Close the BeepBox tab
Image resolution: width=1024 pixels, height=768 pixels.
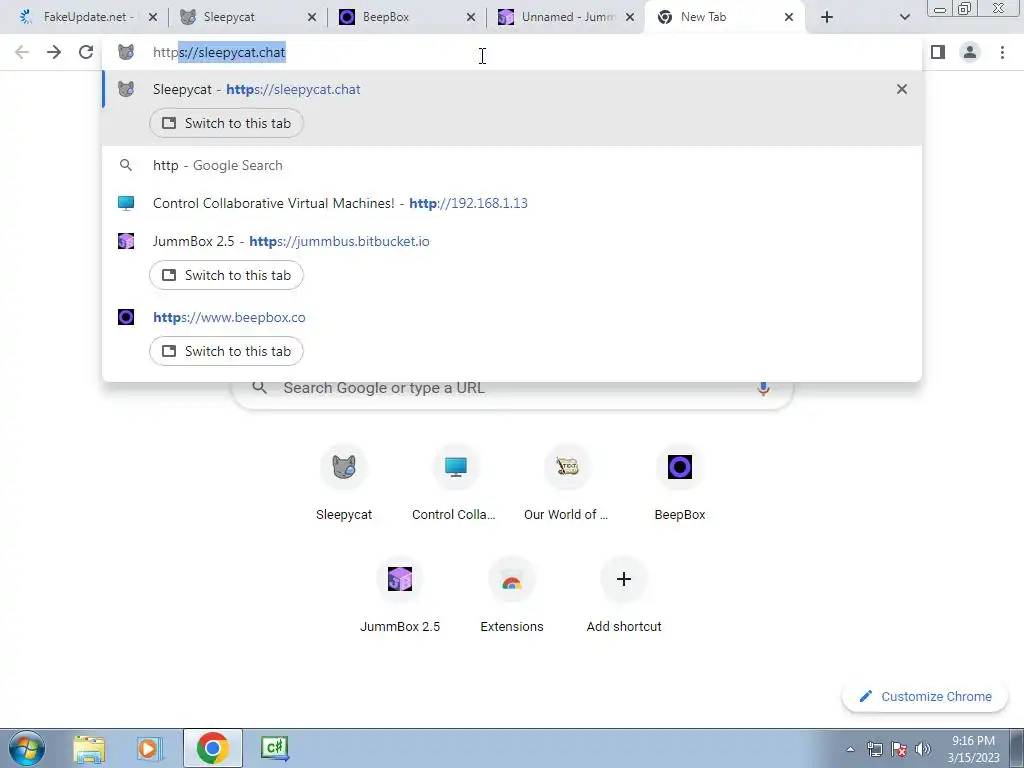coord(471,17)
